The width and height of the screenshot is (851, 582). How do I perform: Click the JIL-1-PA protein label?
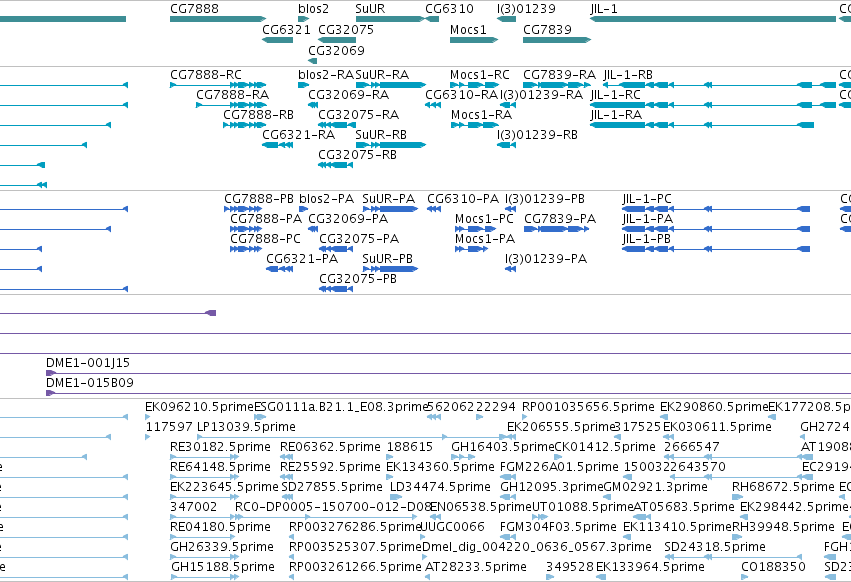click(x=647, y=219)
